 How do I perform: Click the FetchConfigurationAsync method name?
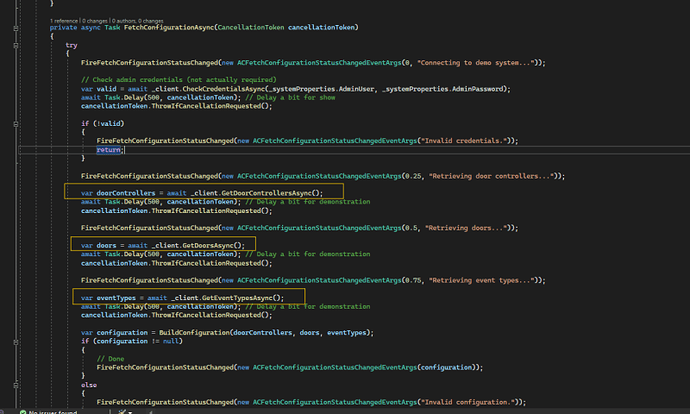click(169, 27)
